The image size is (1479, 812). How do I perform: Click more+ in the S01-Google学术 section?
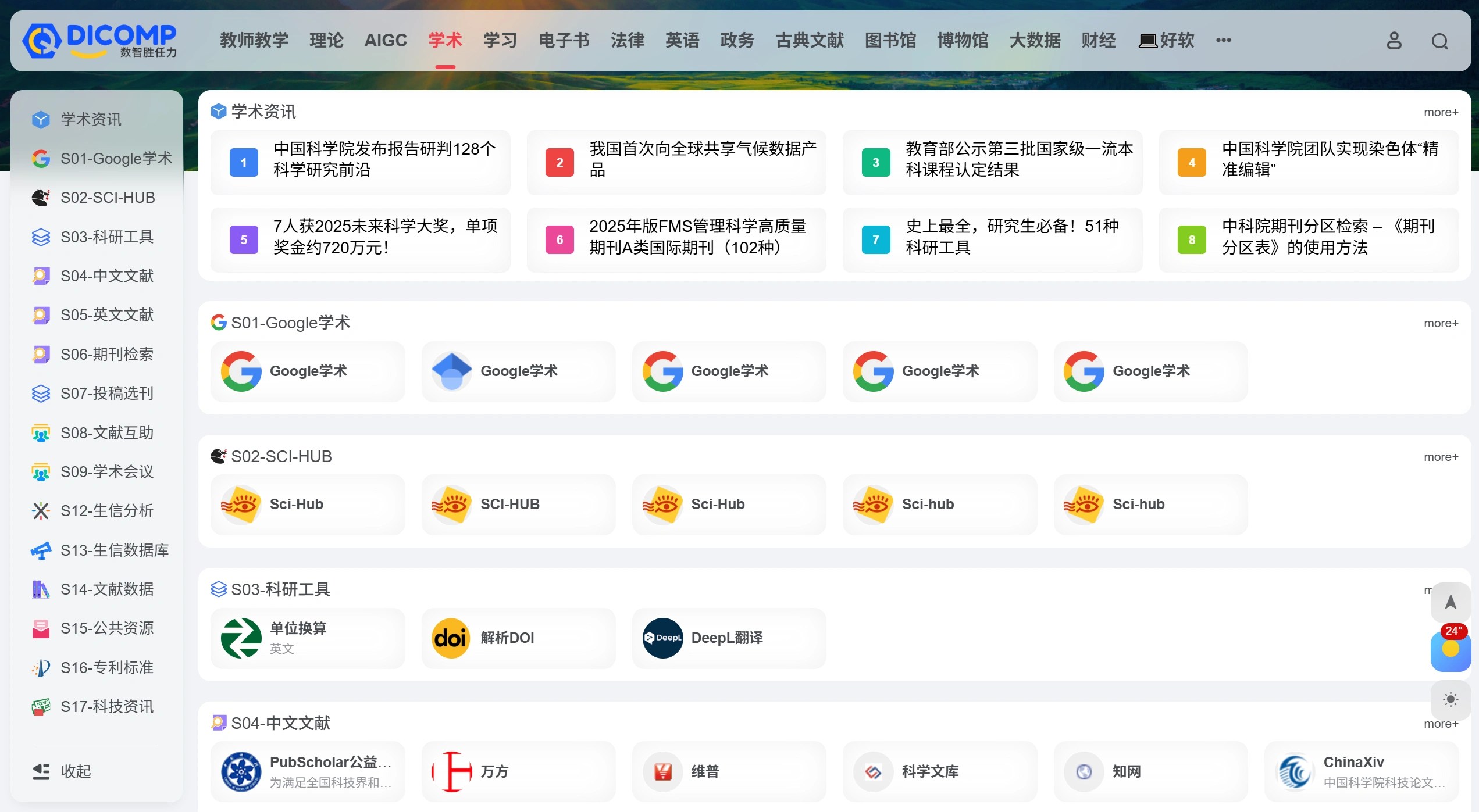[x=1441, y=323]
